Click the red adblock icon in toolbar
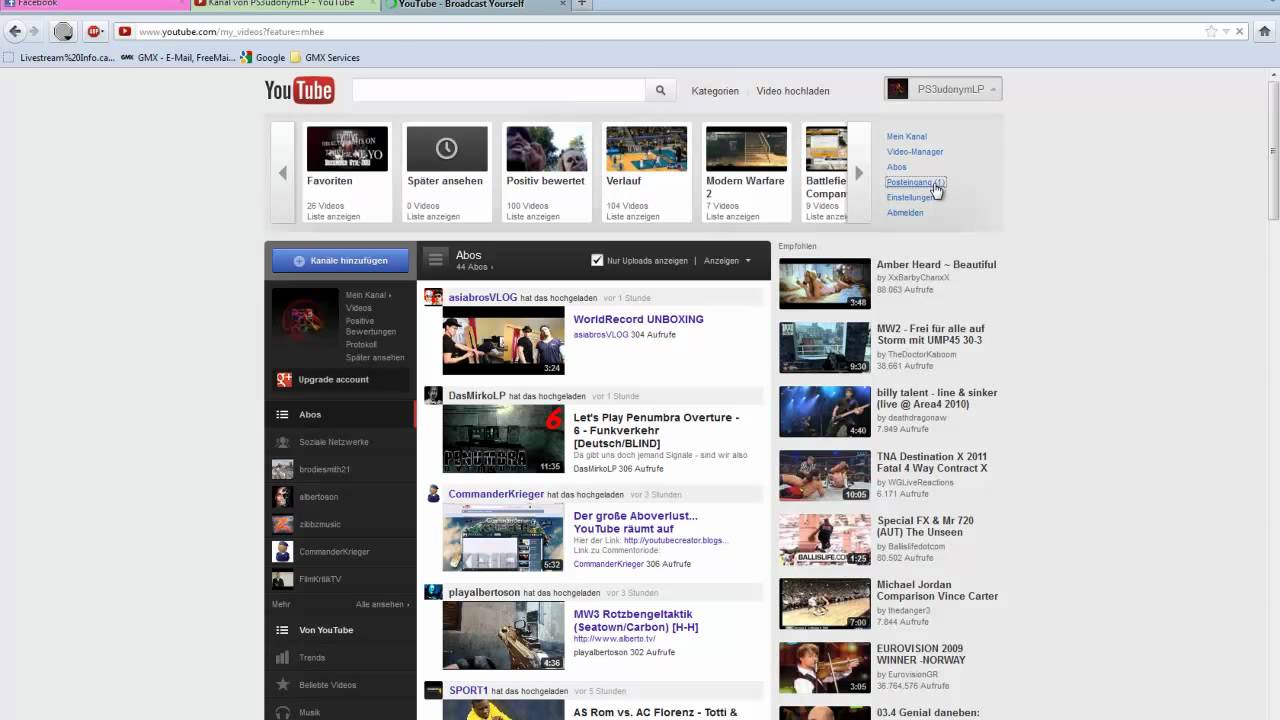 [x=95, y=31]
